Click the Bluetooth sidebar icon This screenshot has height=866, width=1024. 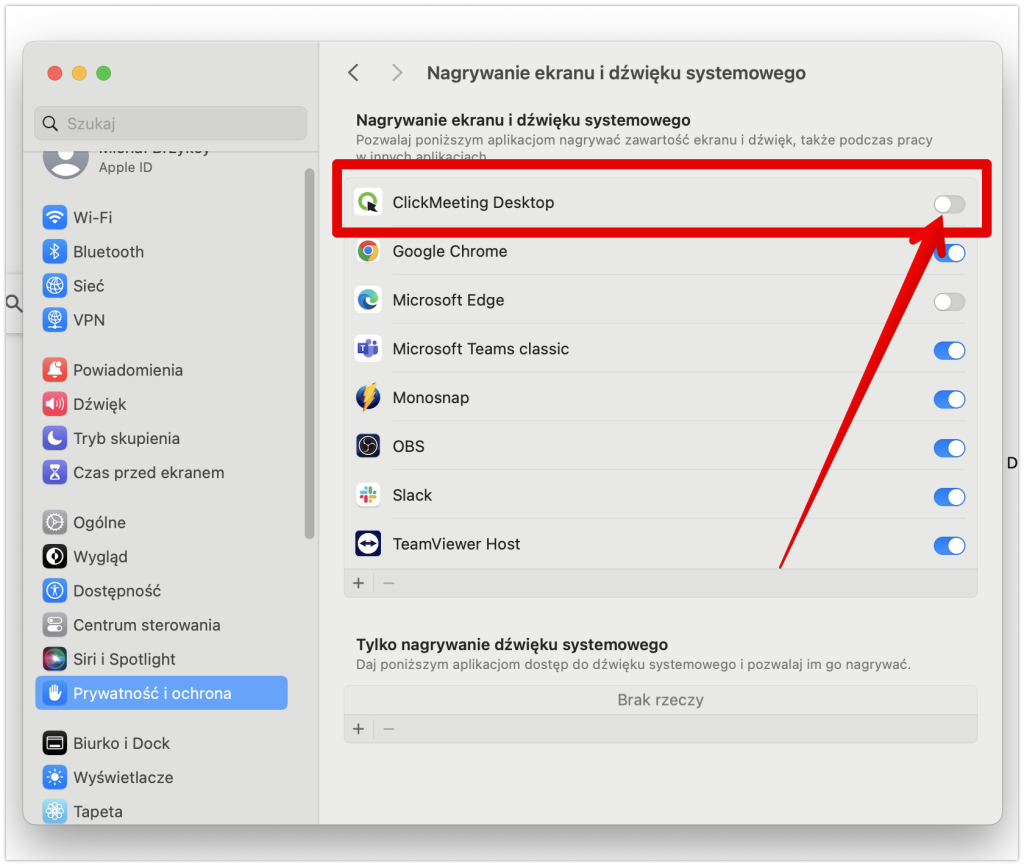55,251
